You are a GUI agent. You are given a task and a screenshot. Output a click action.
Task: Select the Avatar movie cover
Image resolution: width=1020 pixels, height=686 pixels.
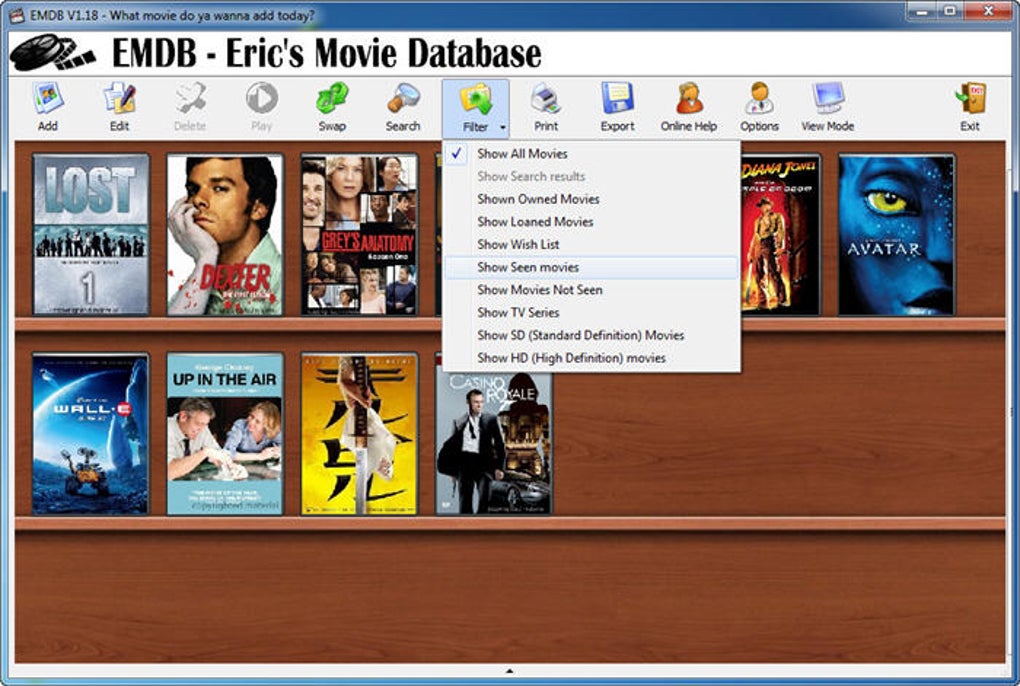tap(896, 235)
